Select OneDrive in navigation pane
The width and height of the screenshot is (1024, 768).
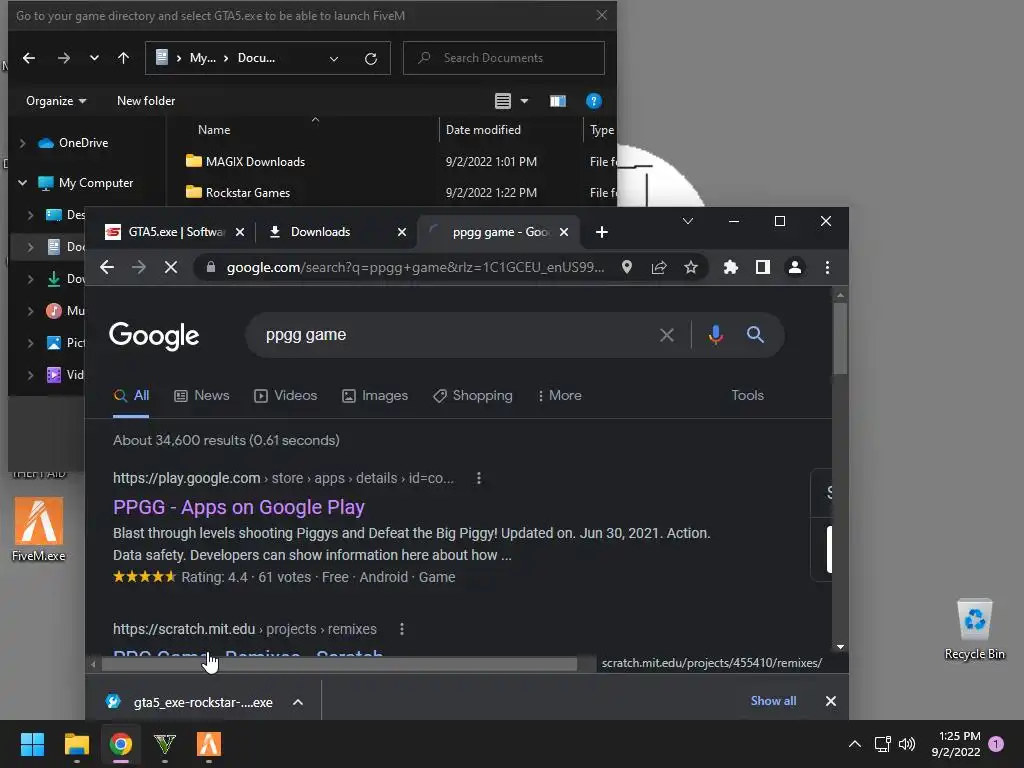pyautogui.click(x=83, y=143)
